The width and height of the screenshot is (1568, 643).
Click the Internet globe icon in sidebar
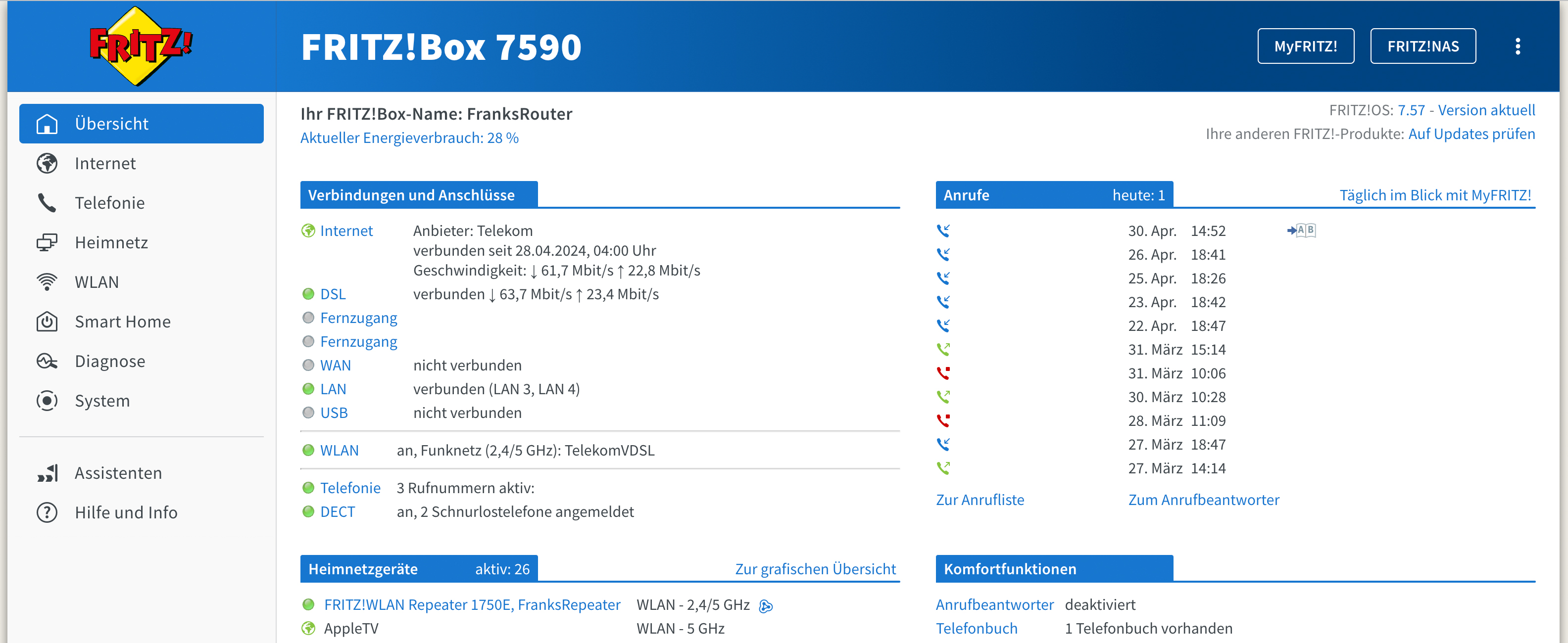(x=47, y=163)
